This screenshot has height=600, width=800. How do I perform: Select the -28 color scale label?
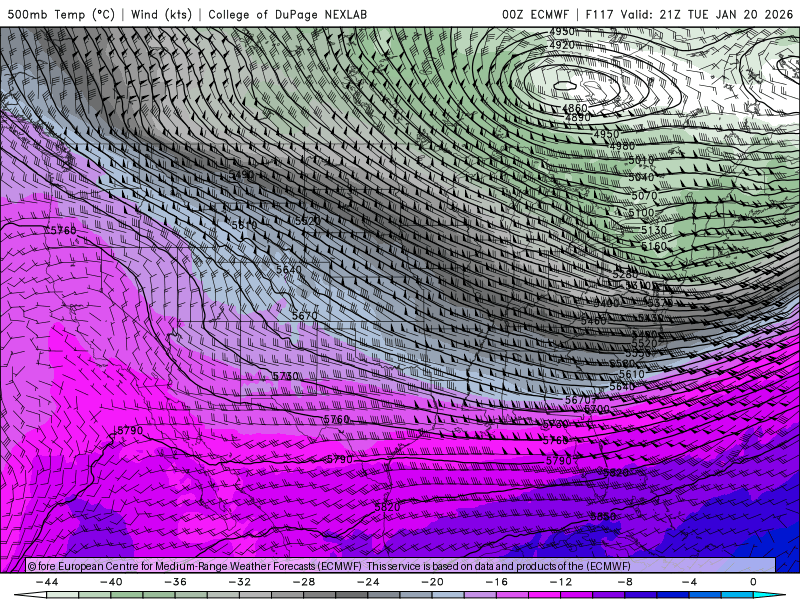coord(304,582)
